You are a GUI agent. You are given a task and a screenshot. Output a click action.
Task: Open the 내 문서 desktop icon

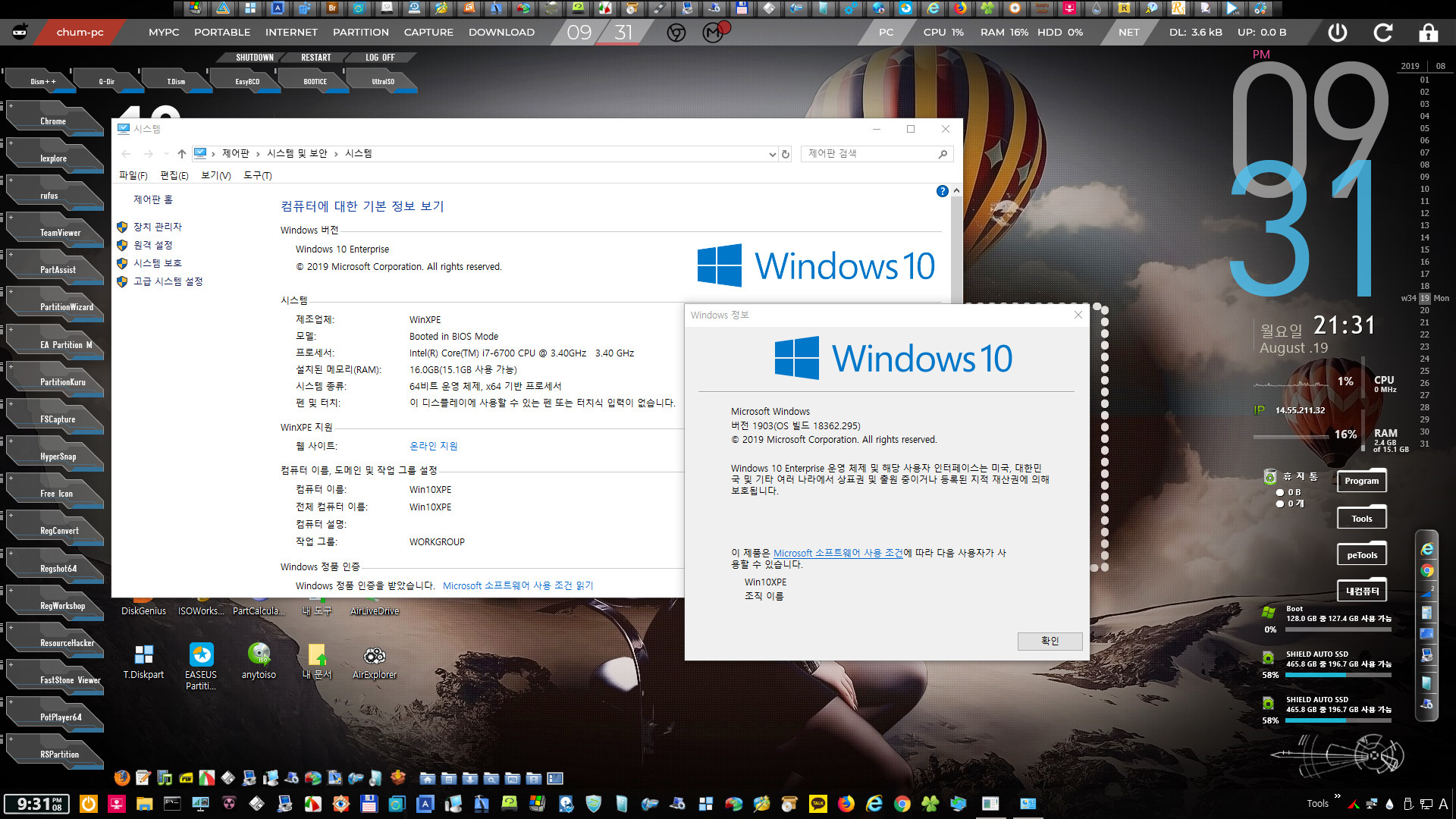click(317, 661)
